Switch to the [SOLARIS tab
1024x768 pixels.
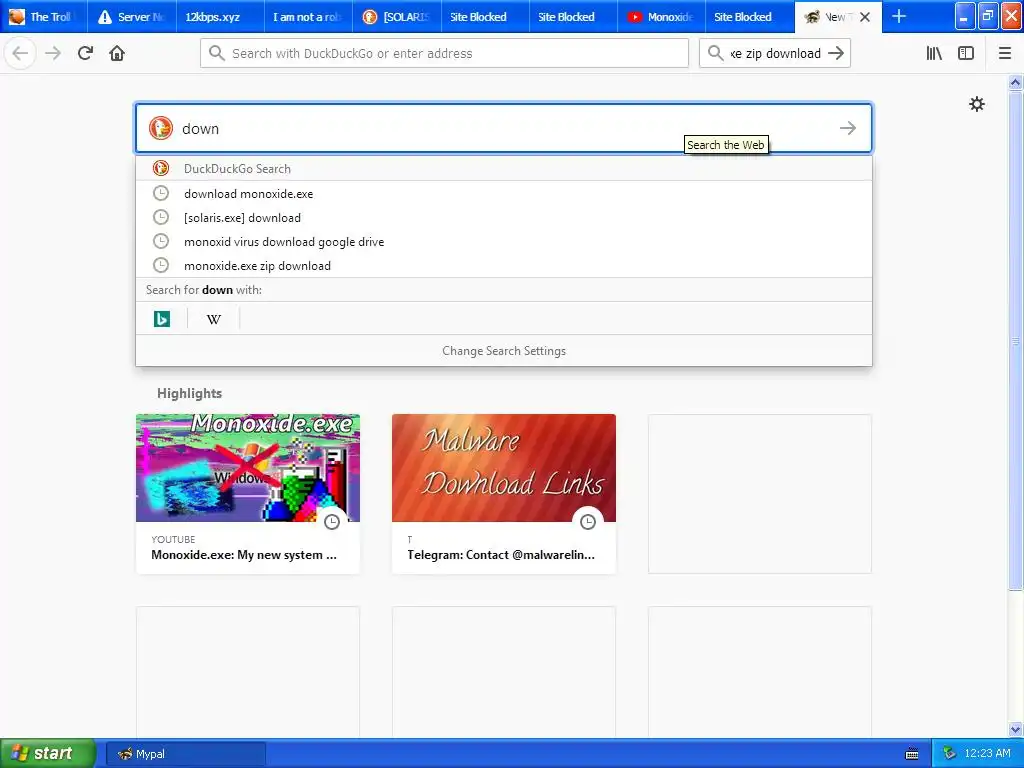click(397, 17)
